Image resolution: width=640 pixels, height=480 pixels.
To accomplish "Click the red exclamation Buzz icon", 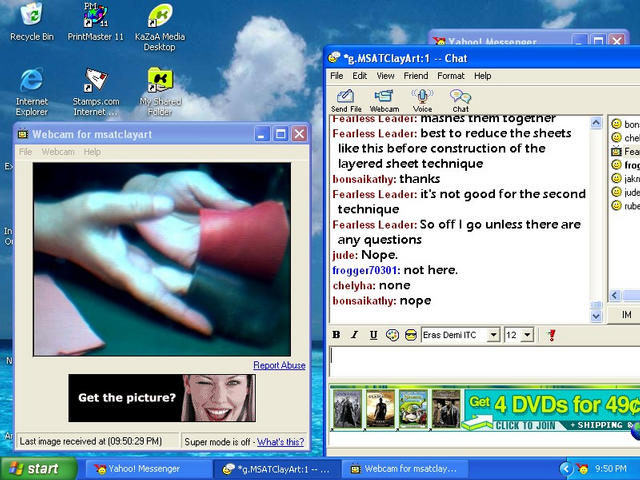I will (x=552, y=335).
